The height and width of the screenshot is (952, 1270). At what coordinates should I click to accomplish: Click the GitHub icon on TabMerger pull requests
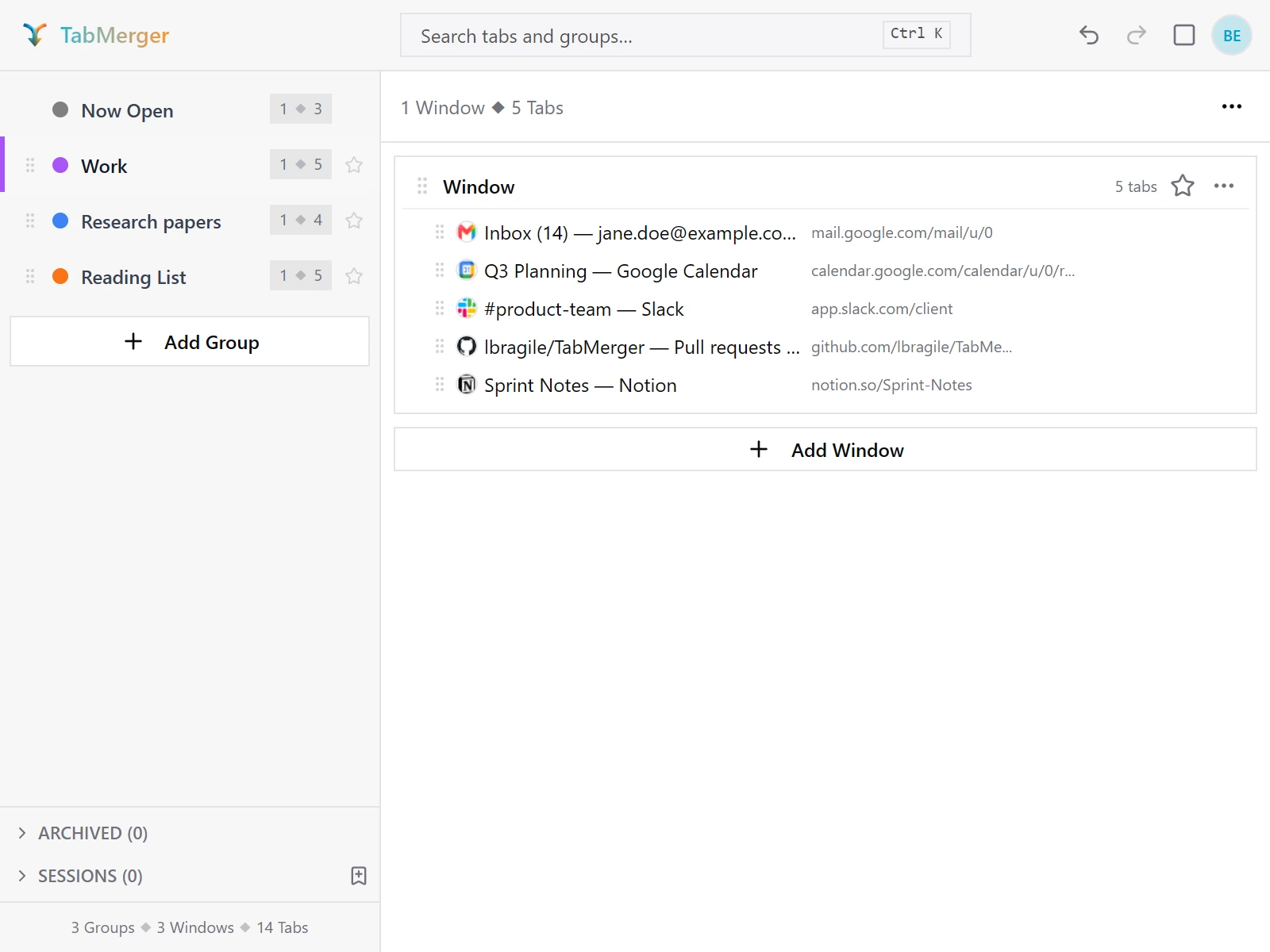tap(467, 347)
